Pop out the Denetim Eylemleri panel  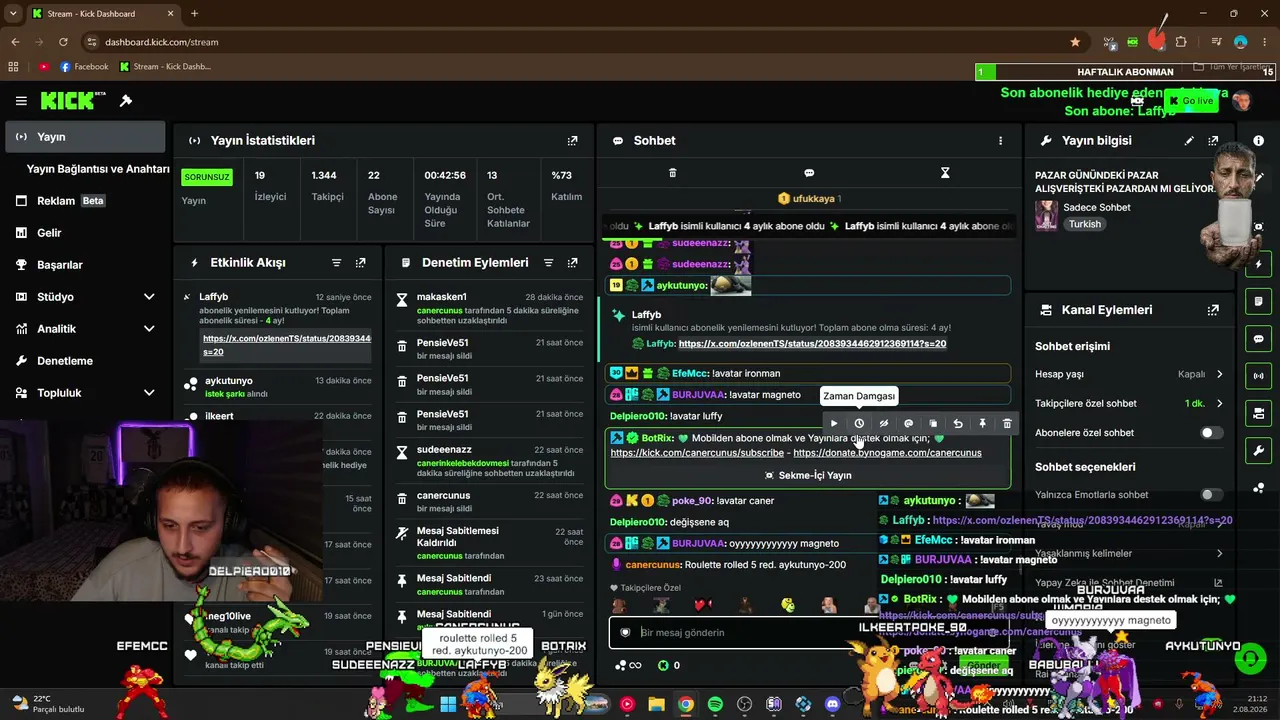tap(572, 263)
